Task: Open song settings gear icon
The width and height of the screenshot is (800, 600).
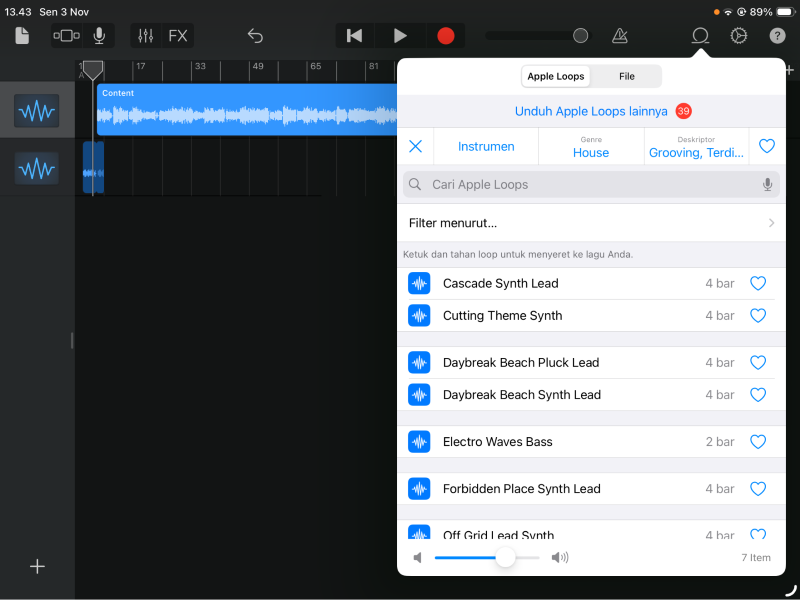Action: pyautogui.click(x=739, y=36)
